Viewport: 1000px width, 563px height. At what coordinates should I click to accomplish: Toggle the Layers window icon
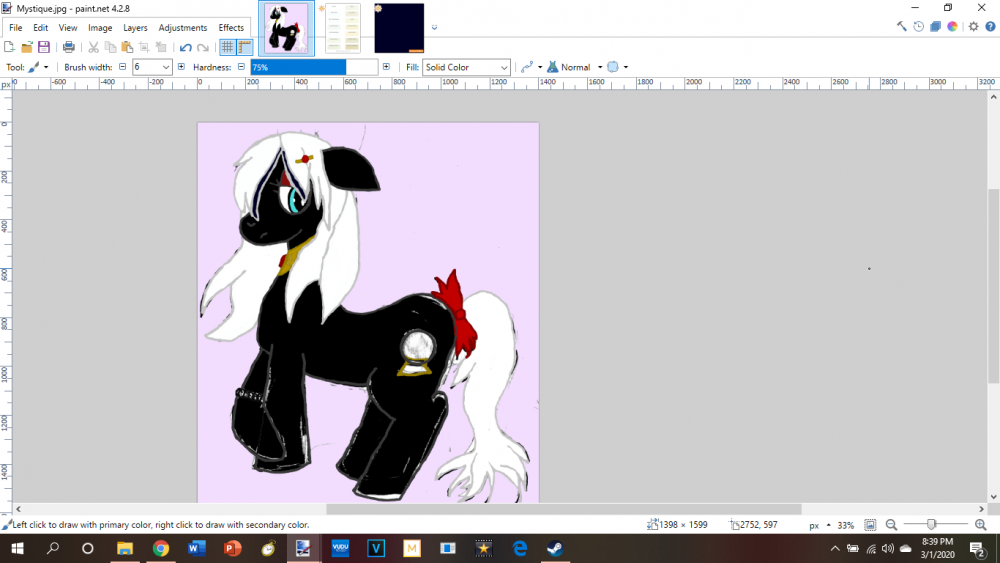[x=935, y=27]
